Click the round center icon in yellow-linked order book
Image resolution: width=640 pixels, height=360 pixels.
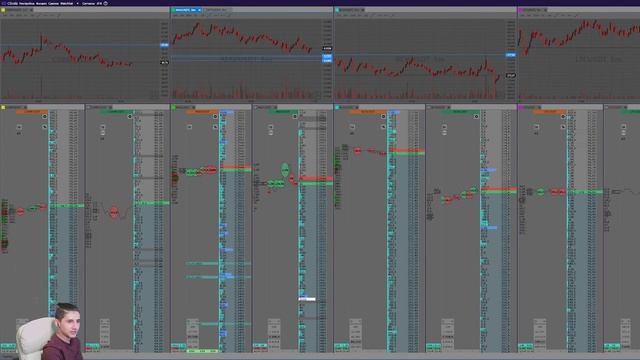coord(44,117)
